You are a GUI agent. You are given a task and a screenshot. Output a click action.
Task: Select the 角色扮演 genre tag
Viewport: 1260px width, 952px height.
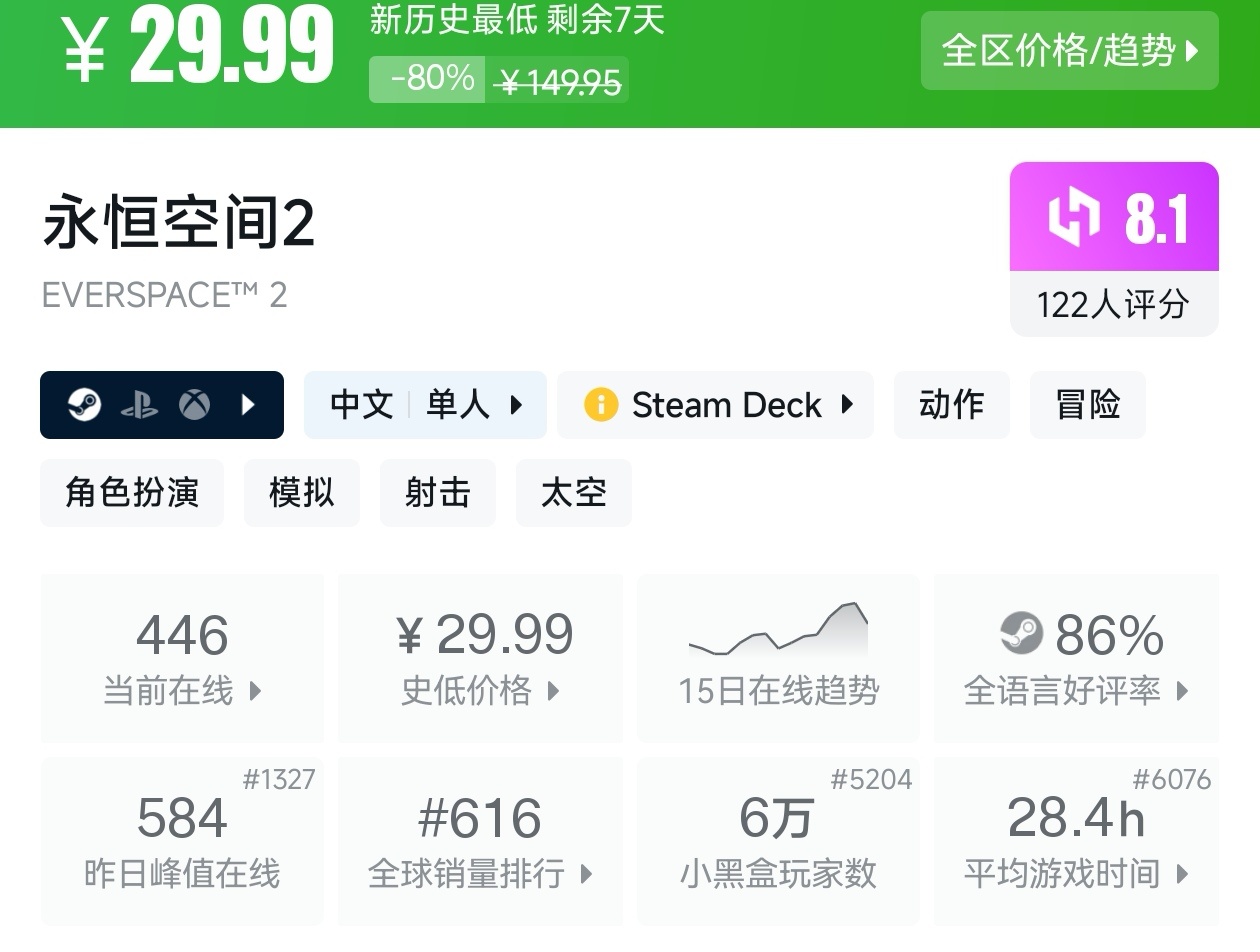[x=132, y=493]
